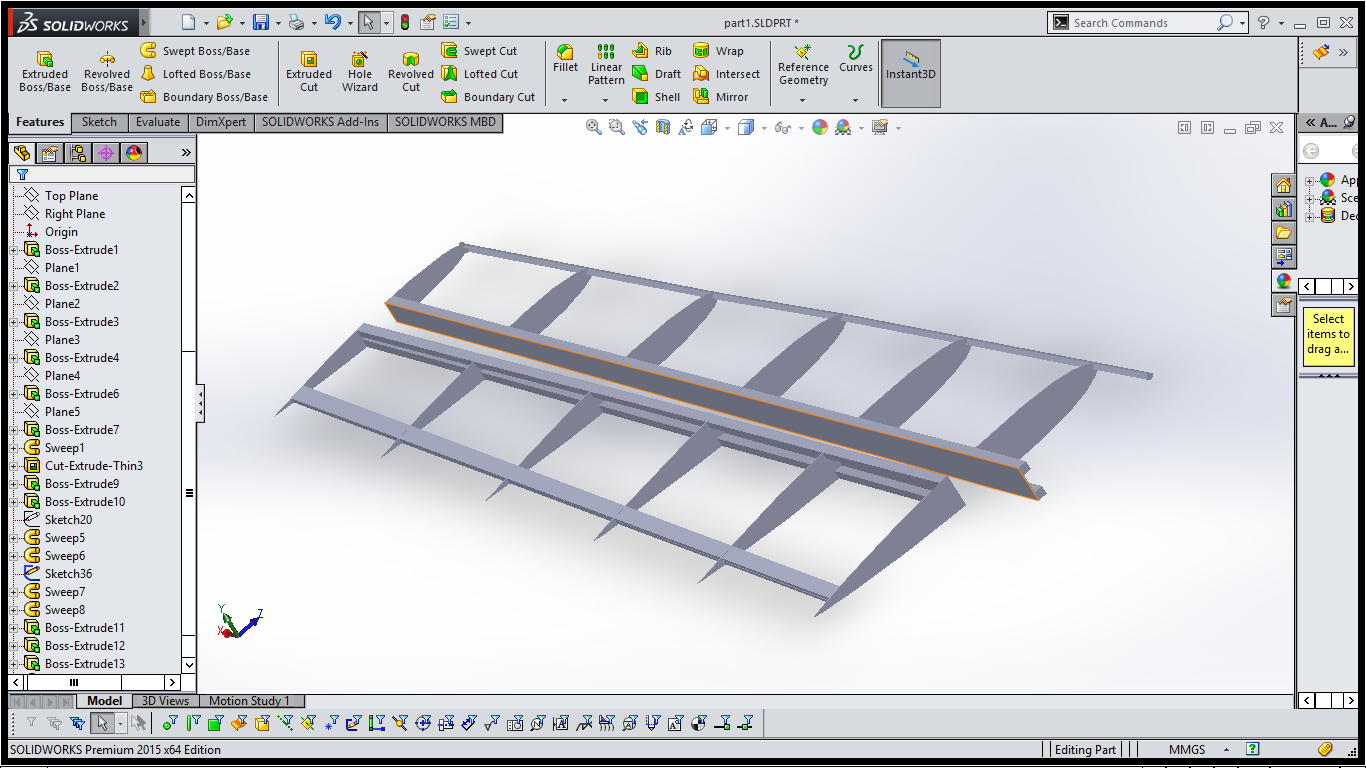Open the Reference Geometry tool

click(x=803, y=65)
